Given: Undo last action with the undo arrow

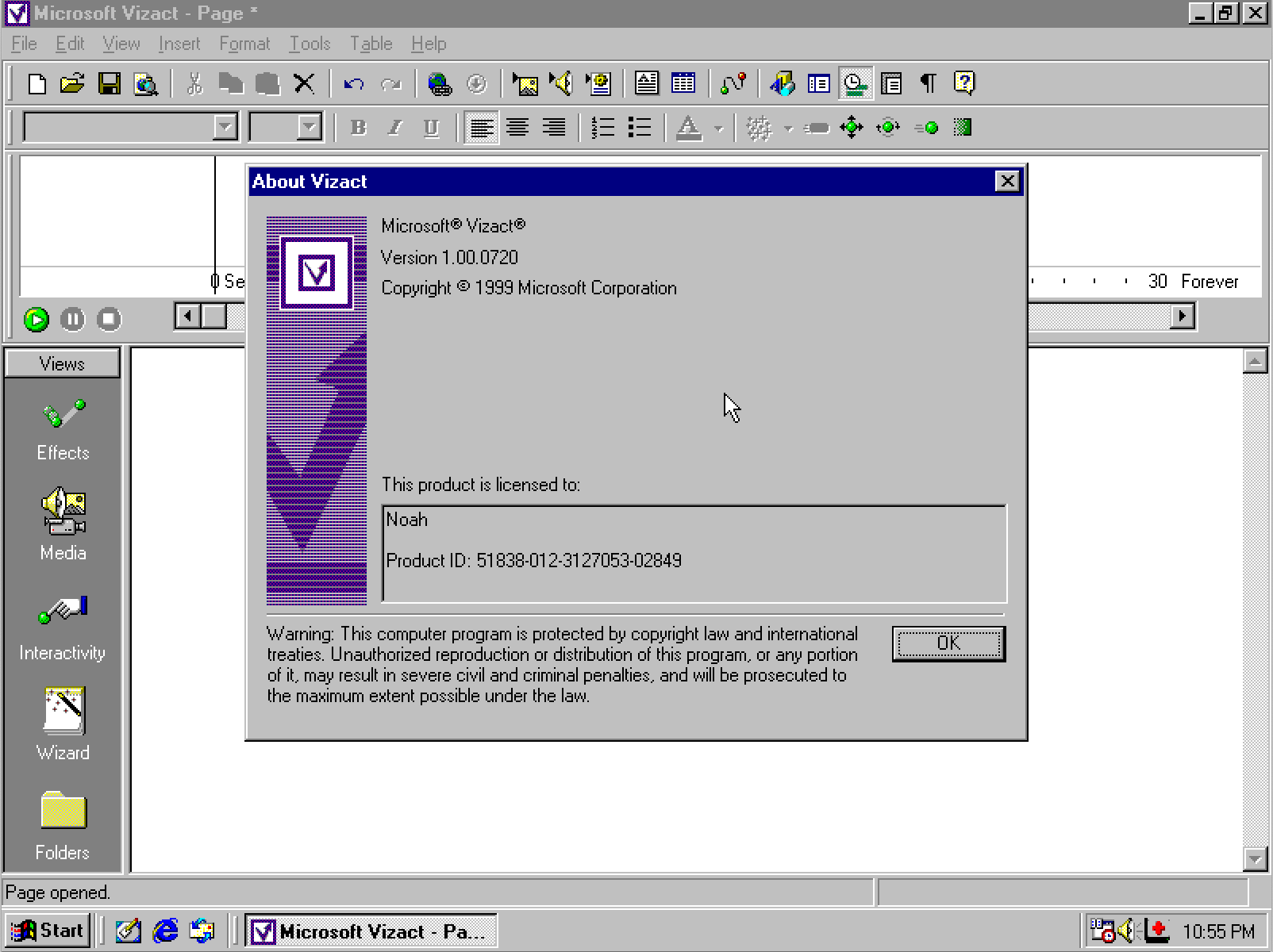Looking at the screenshot, I should (x=354, y=83).
